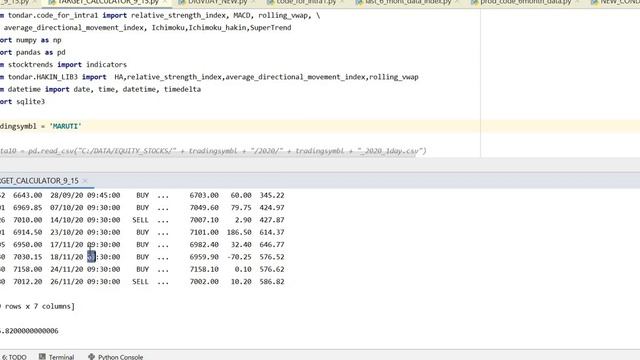Click the '186.50' profit value
This screenshot has width=640, height=360.
(x=239, y=232)
